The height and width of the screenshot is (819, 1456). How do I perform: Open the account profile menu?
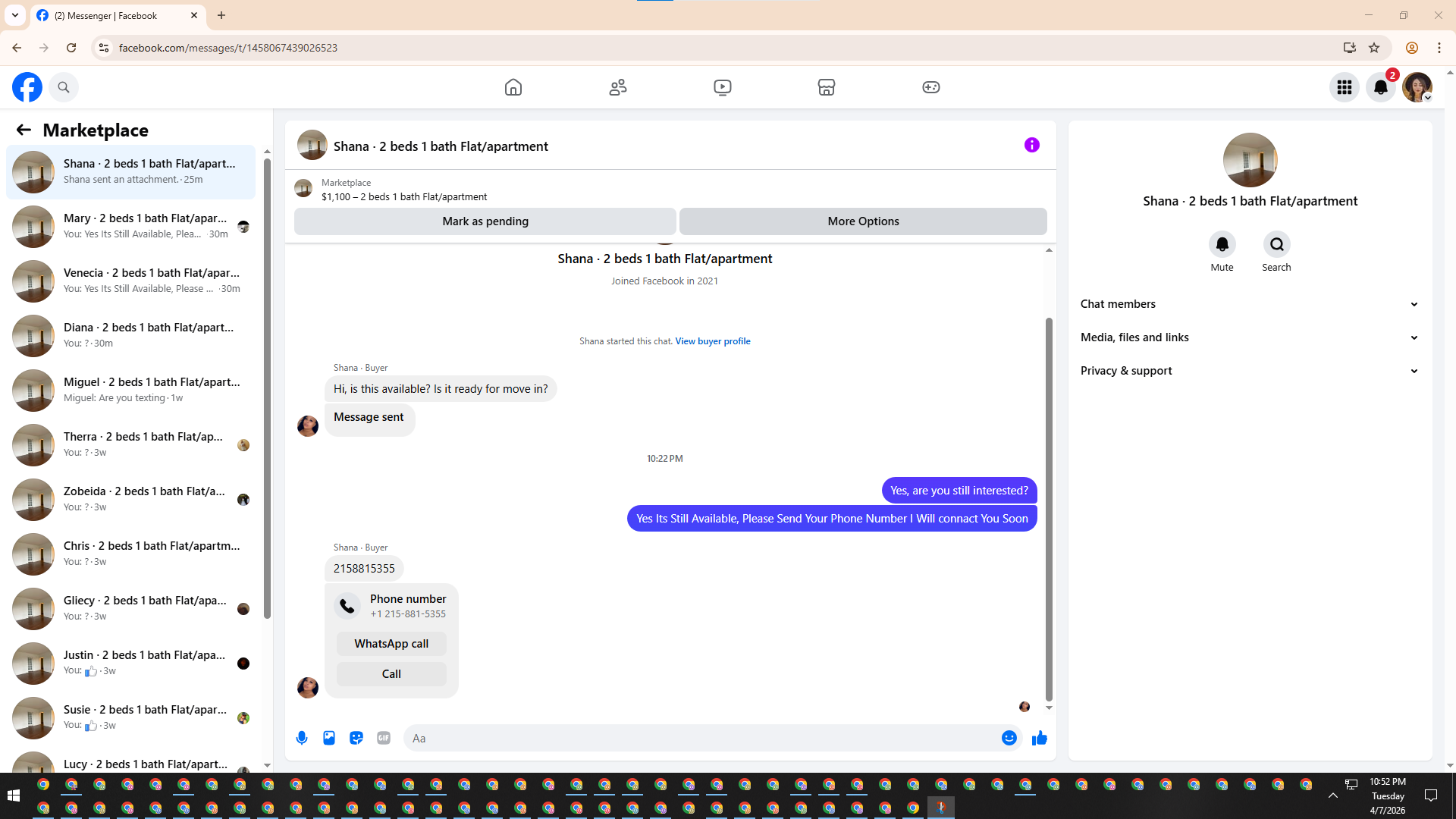coord(1417,87)
